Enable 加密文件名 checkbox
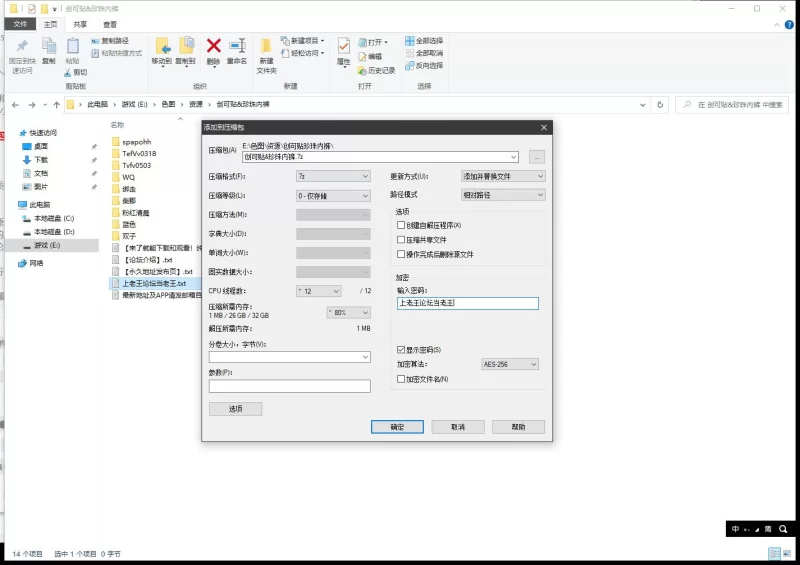This screenshot has height=565, width=800. point(400,379)
